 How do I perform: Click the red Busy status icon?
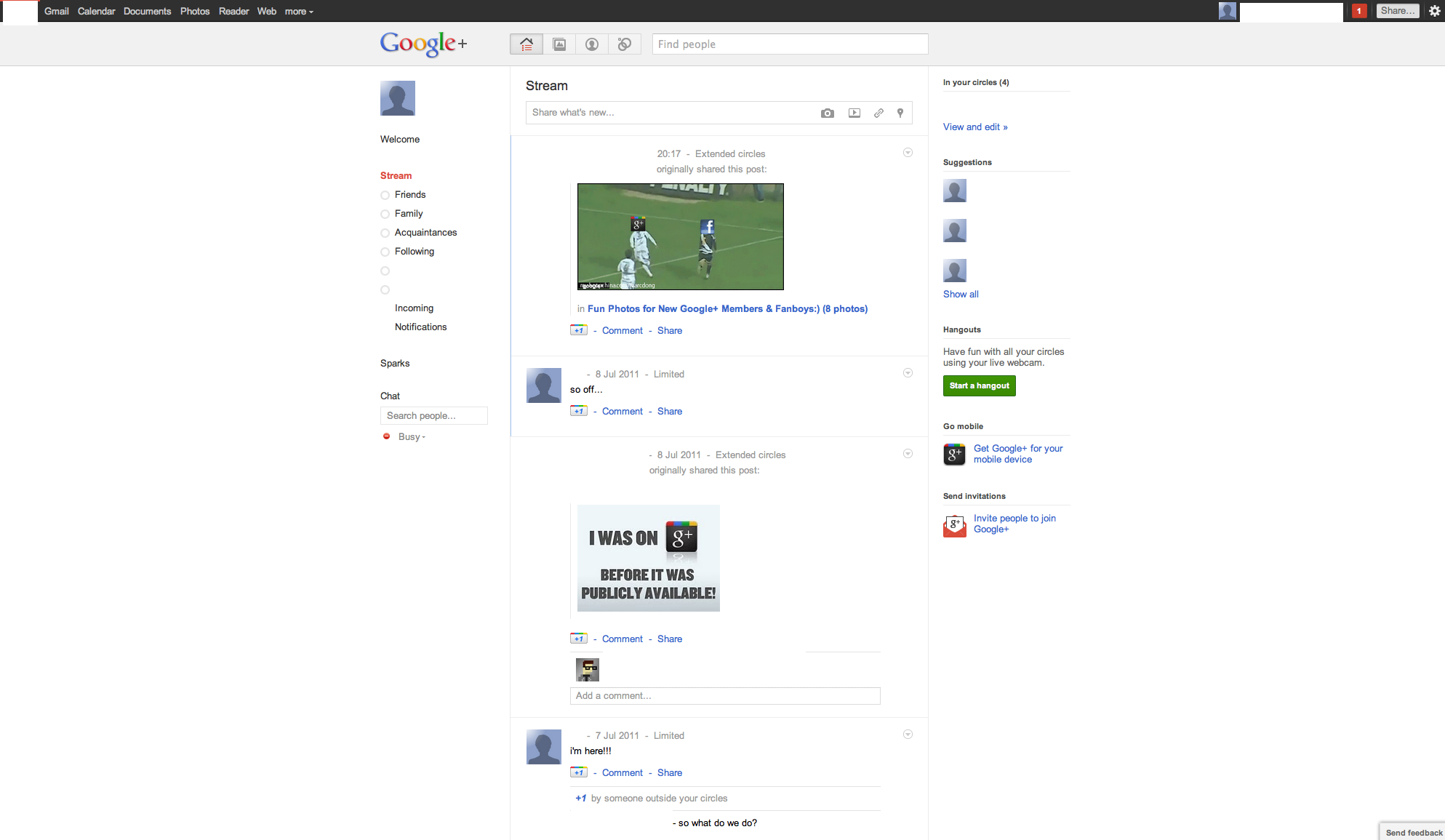tap(386, 436)
